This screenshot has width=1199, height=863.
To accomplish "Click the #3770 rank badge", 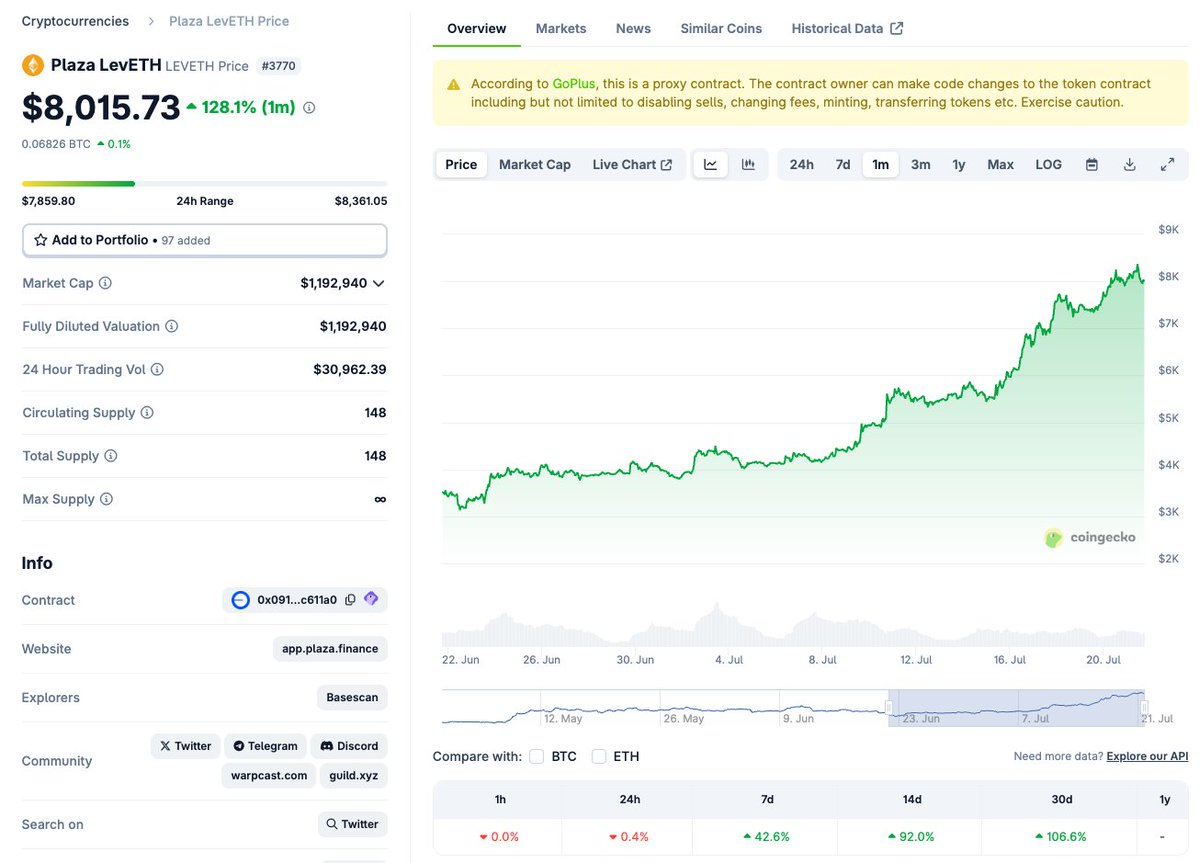I will [x=278, y=66].
